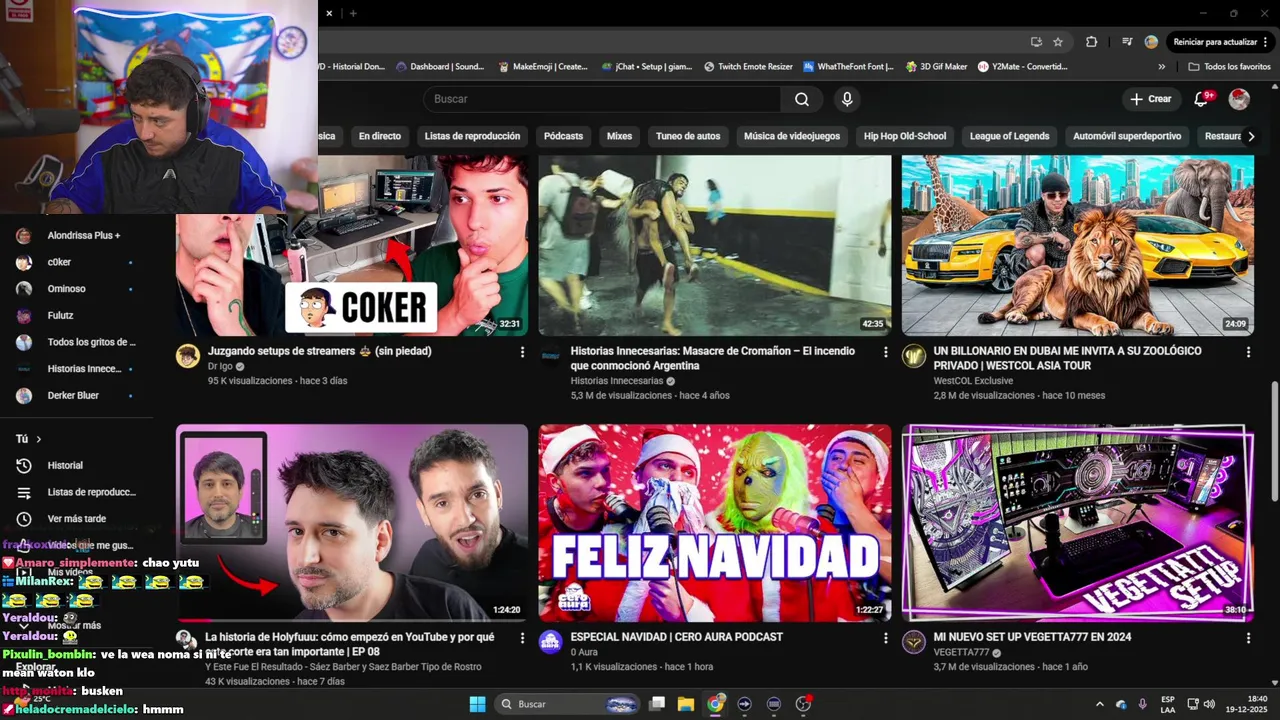Click the taskbar icon with red notification badge
Viewport: 1280px width, 720px height.
(x=803, y=704)
